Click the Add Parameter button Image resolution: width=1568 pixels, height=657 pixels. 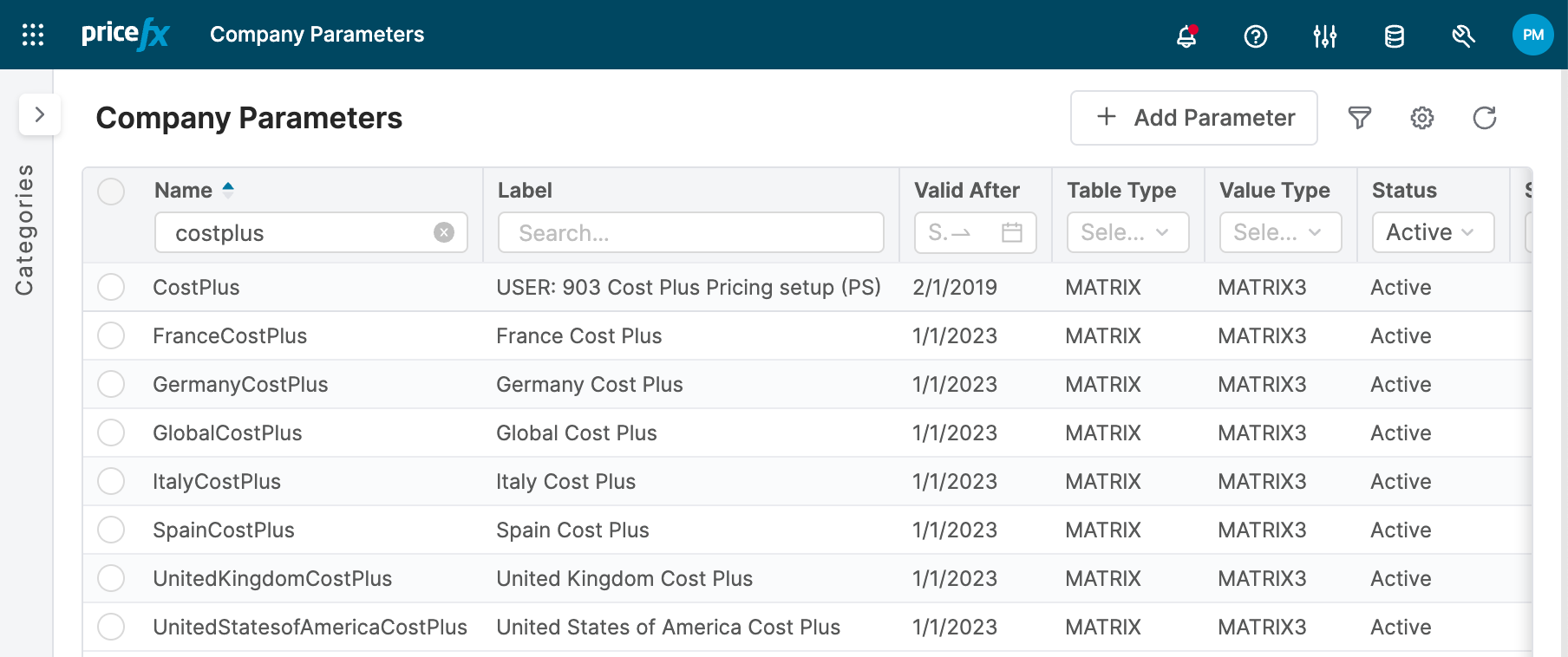coord(1193,118)
